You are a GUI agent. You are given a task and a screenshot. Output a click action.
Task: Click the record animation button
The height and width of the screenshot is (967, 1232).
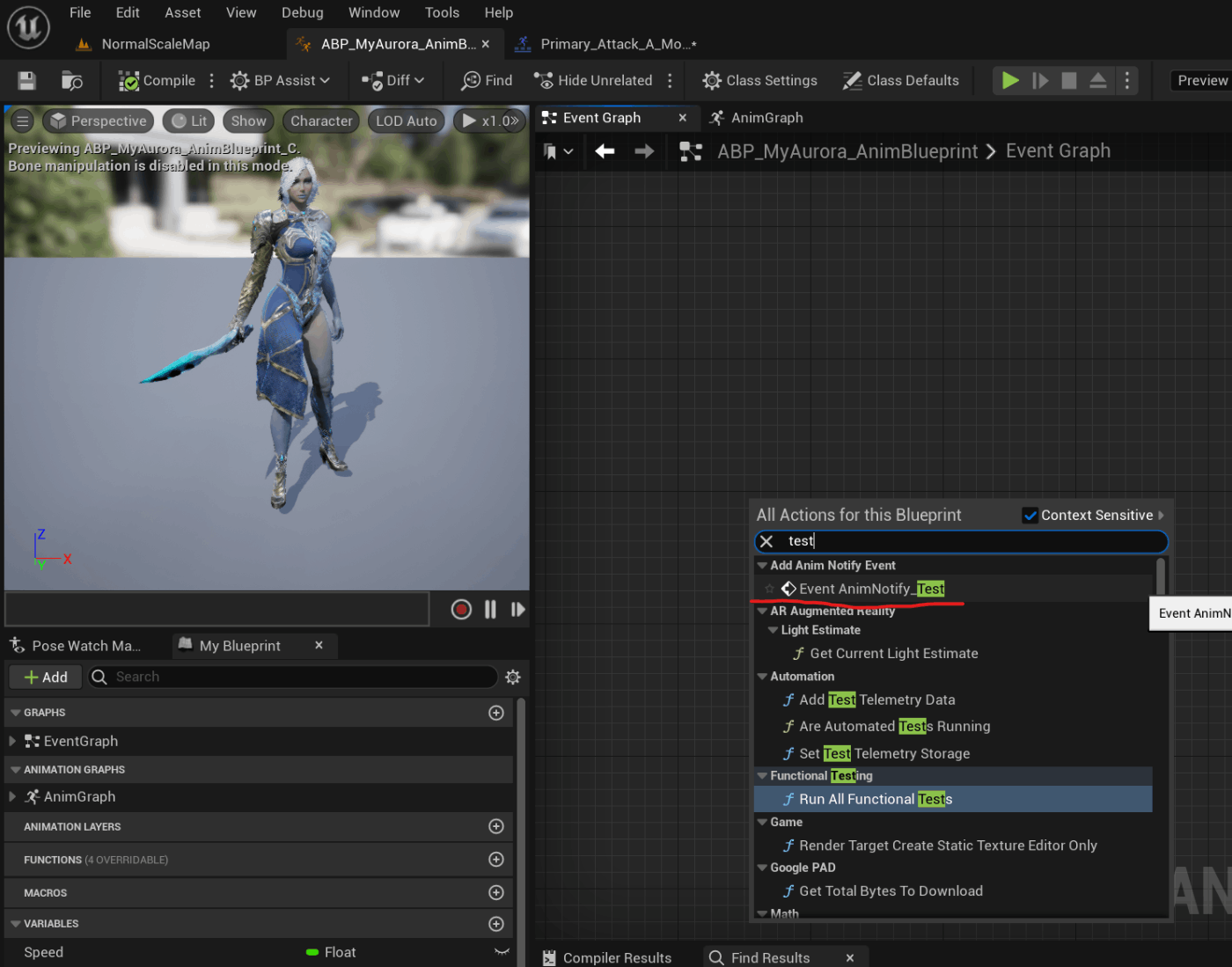pyautogui.click(x=461, y=609)
